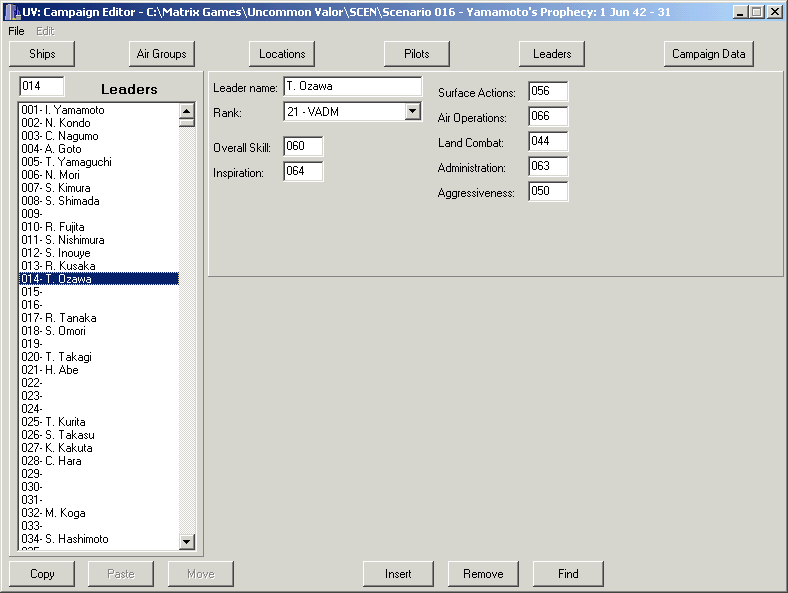788x593 pixels.
Task: Select leader 013- R. Kusaka
Action: 98,266
